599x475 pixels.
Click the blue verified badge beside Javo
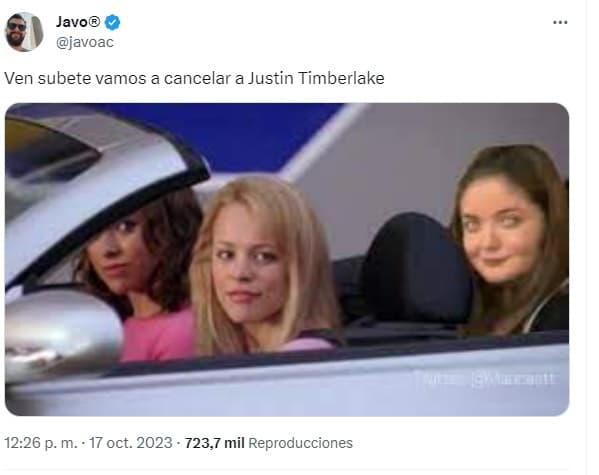[x=112, y=22]
